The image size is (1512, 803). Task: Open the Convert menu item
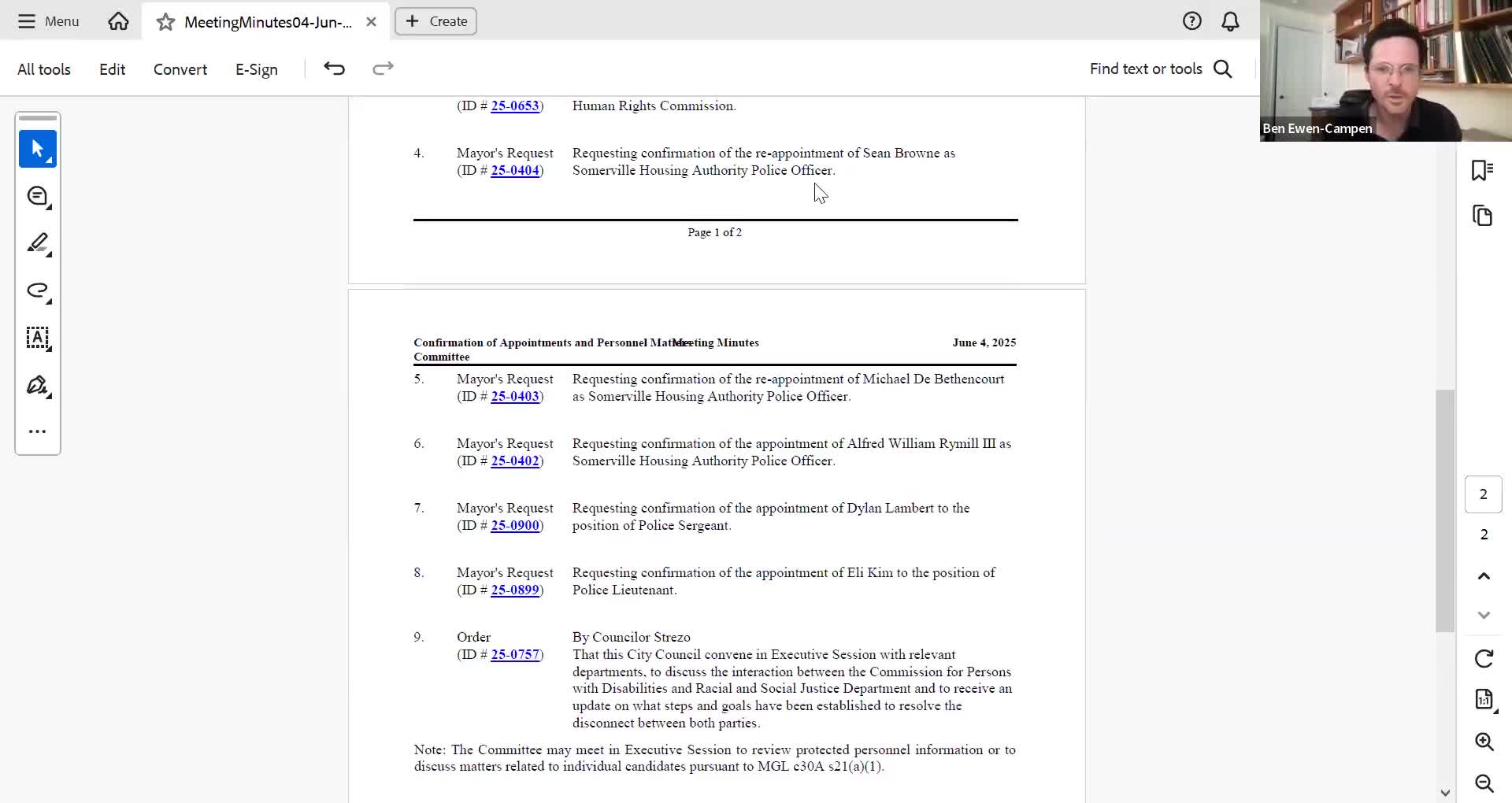pos(180,69)
